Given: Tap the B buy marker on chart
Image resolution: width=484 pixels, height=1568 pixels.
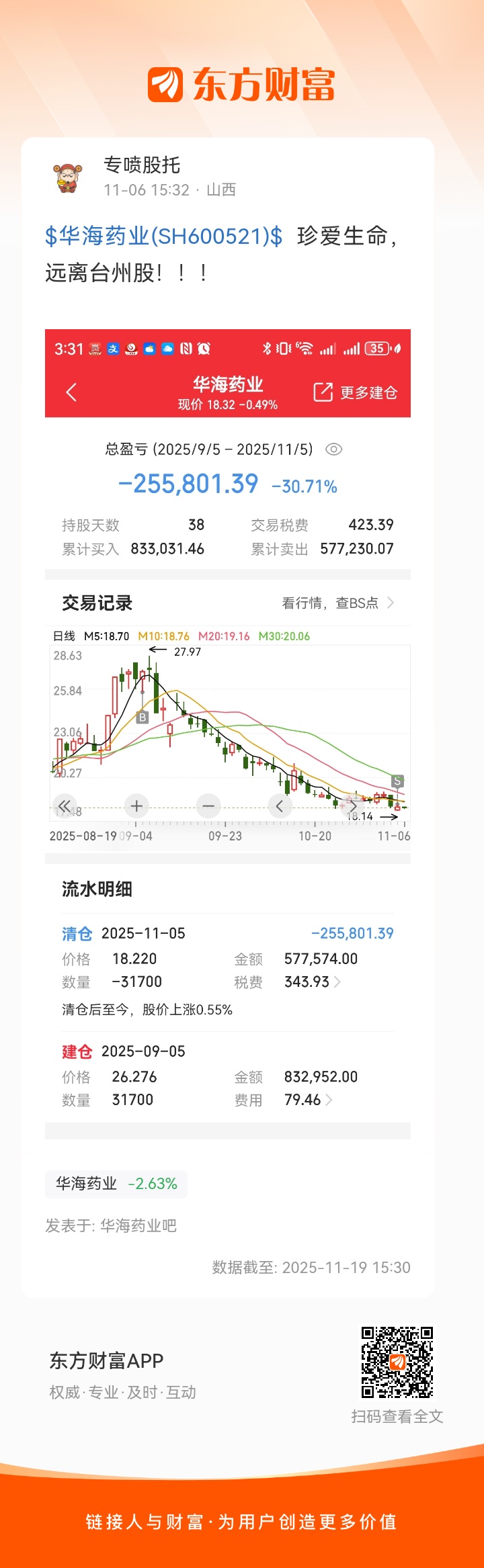Looking at the screenshot, I should pyautogui.click(x=142, y=717).
